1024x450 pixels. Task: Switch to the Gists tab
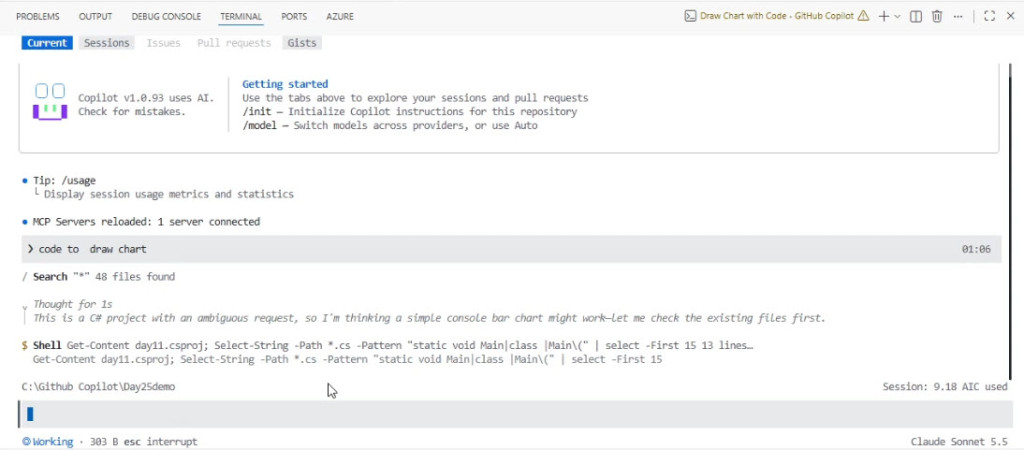(x=302, y=43)
